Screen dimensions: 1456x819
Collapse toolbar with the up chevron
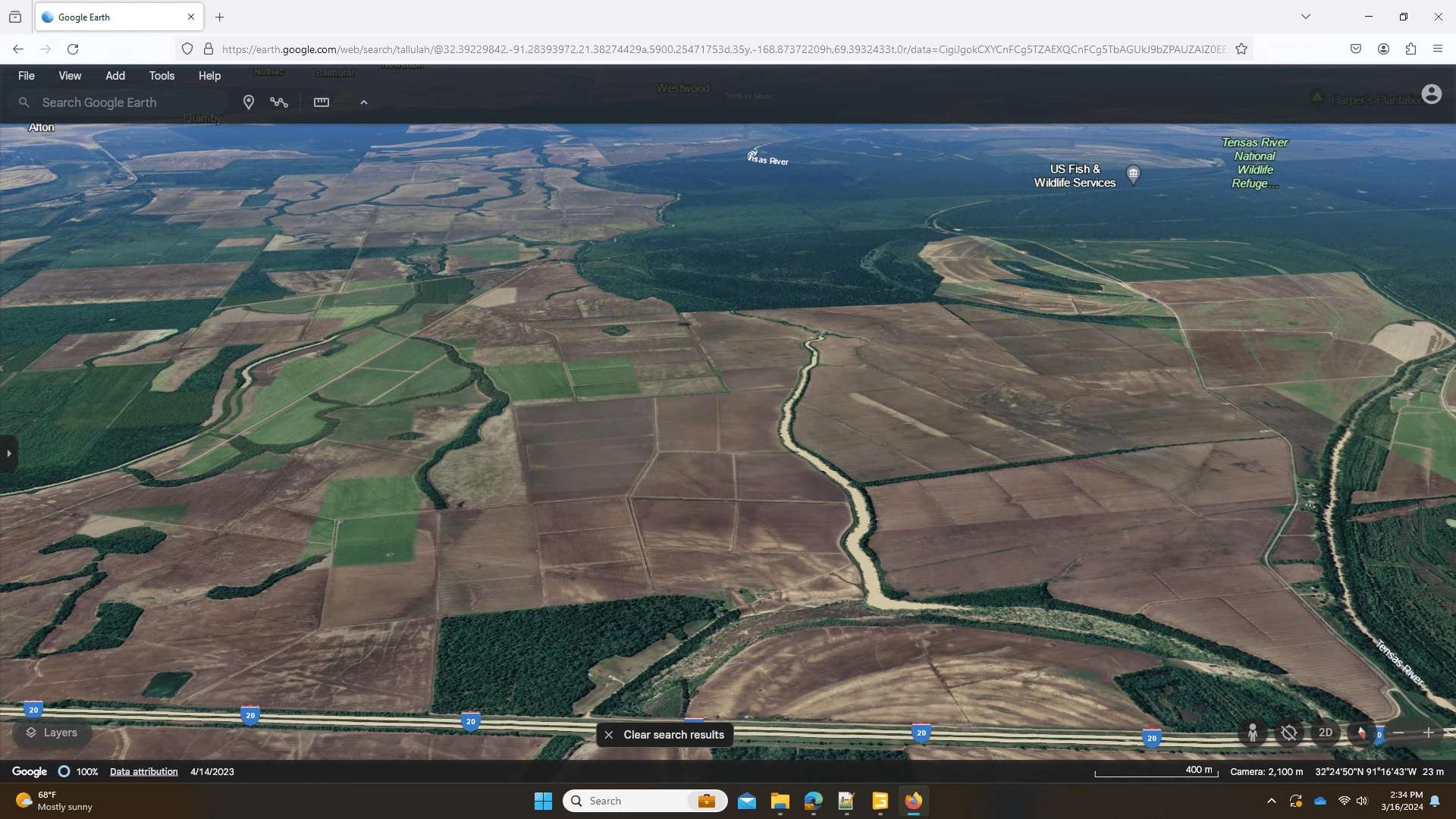(x=364, y=102)
